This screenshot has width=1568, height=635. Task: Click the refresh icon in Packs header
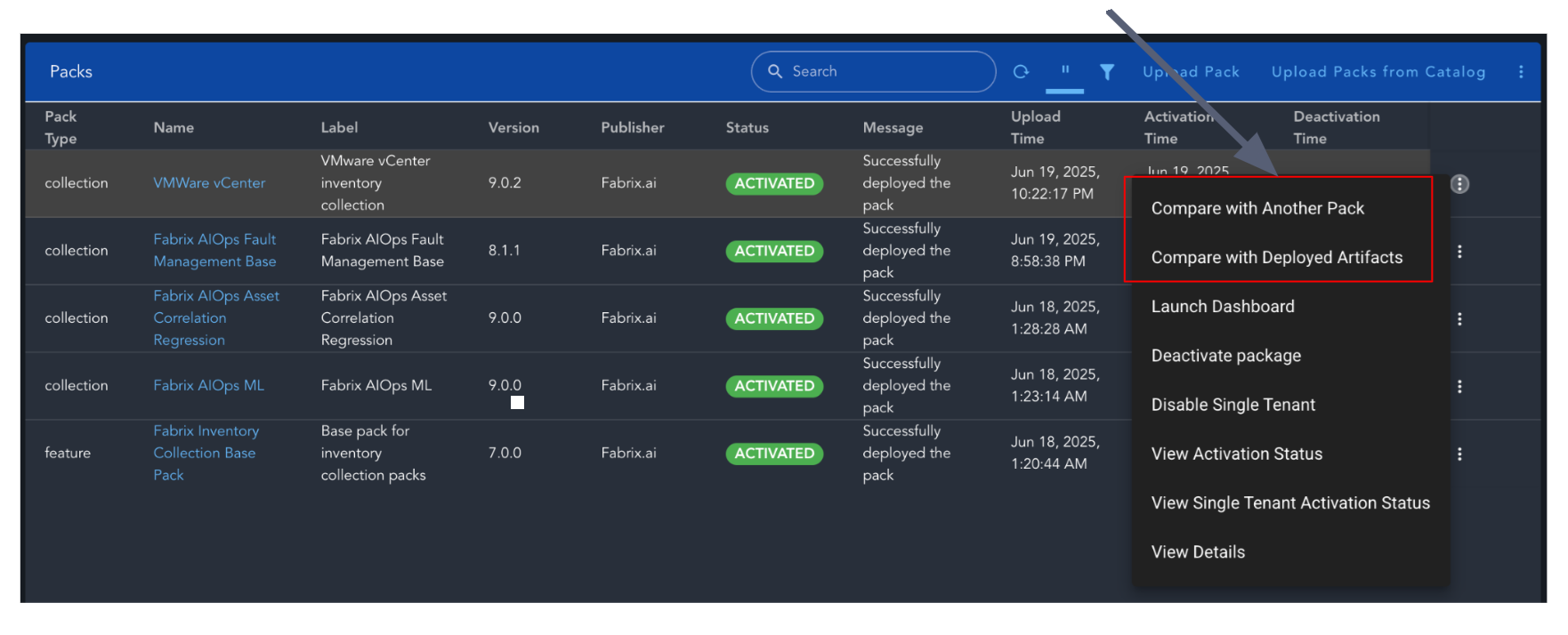(1021, 72)
